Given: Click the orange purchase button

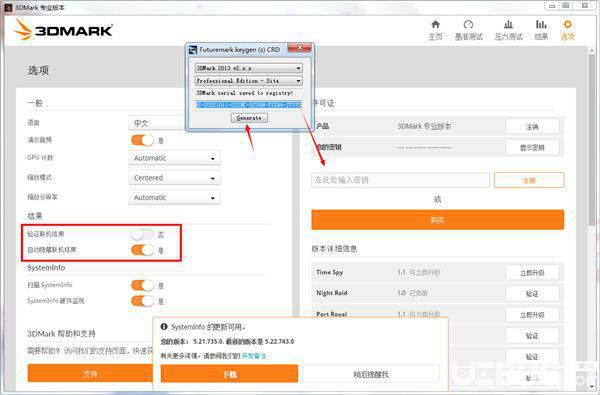Looking at the screenshot, I should point(438,220).
